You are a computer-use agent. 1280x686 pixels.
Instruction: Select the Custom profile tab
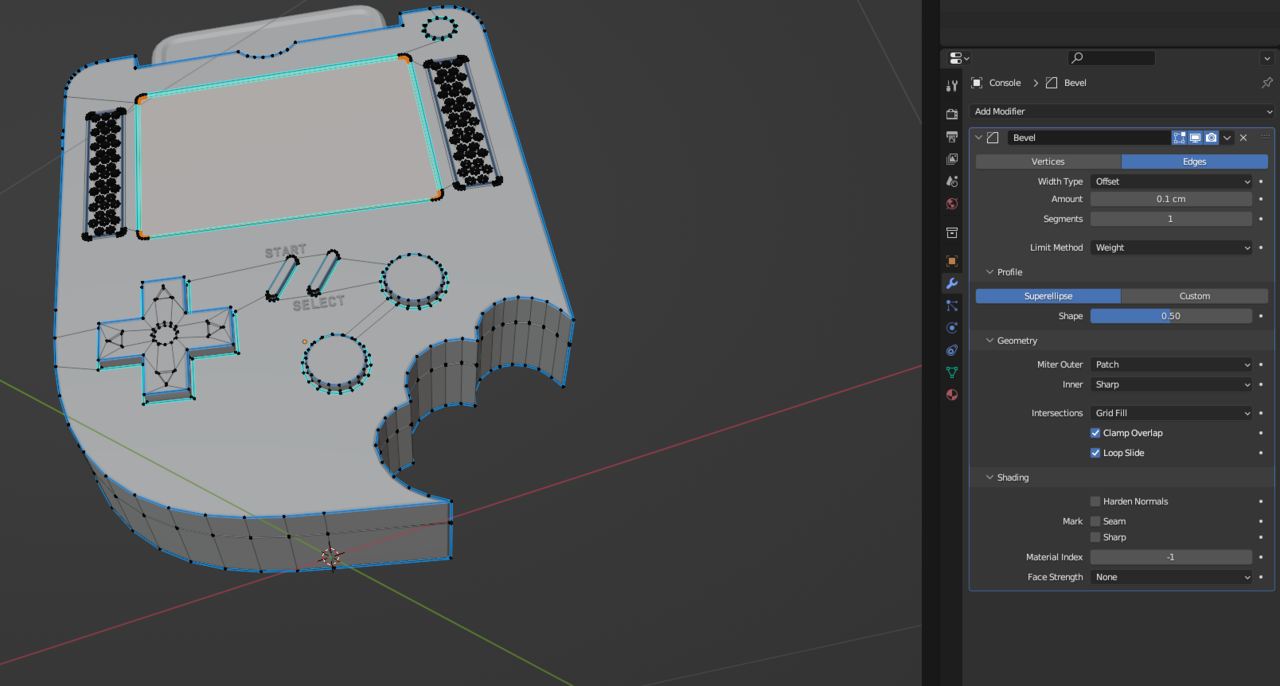click(x=1194, y=296)
